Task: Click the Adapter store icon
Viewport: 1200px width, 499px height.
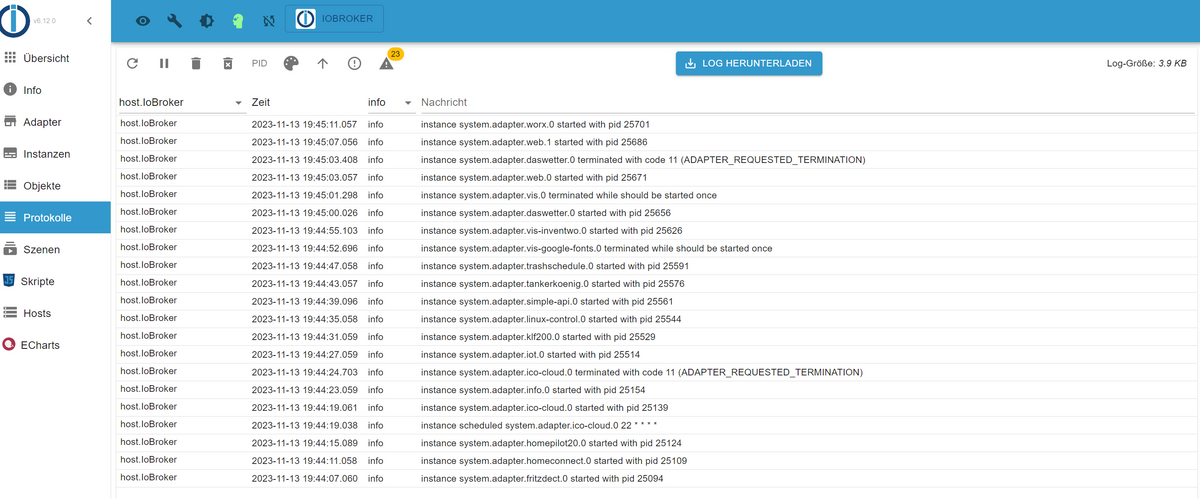Action: (10, 122)
